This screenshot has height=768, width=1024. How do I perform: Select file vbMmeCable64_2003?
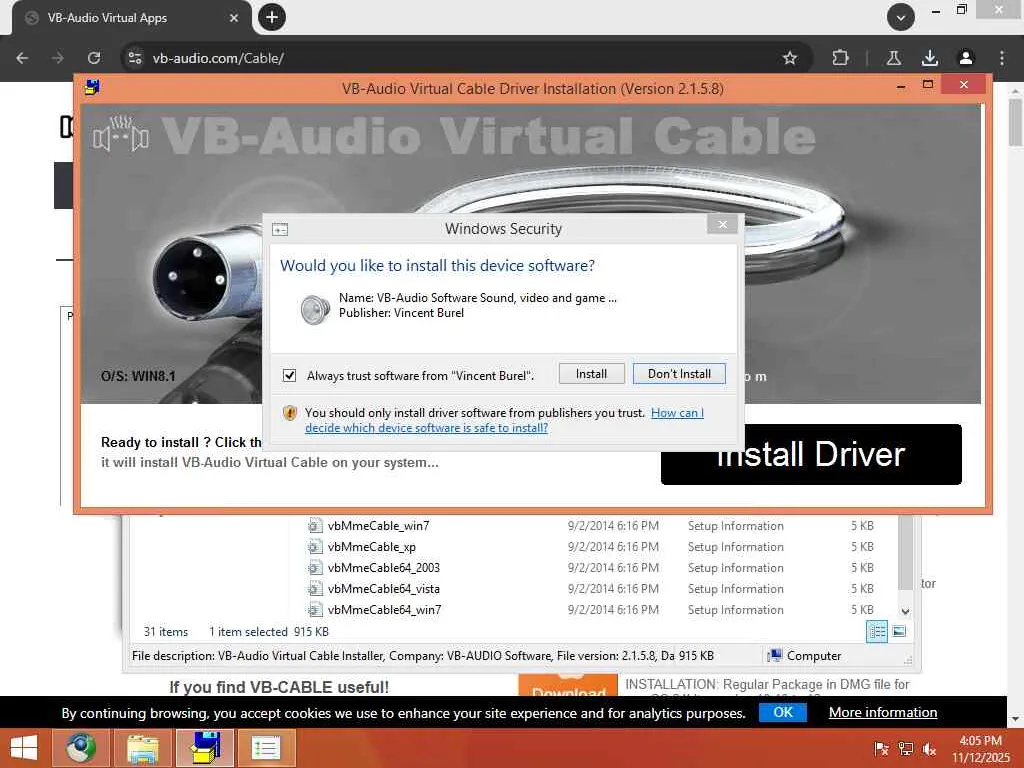coord(383,568)
